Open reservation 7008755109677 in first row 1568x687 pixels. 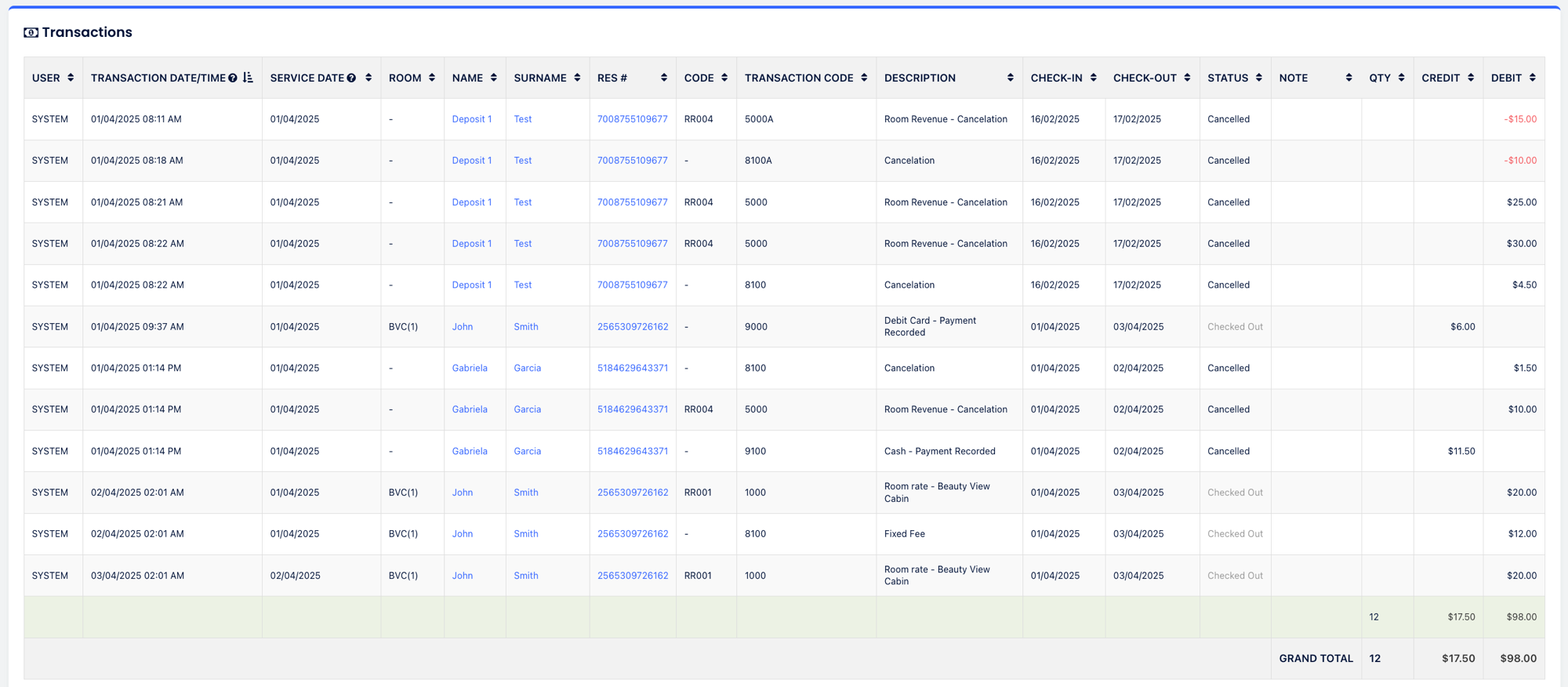[632, 119]
